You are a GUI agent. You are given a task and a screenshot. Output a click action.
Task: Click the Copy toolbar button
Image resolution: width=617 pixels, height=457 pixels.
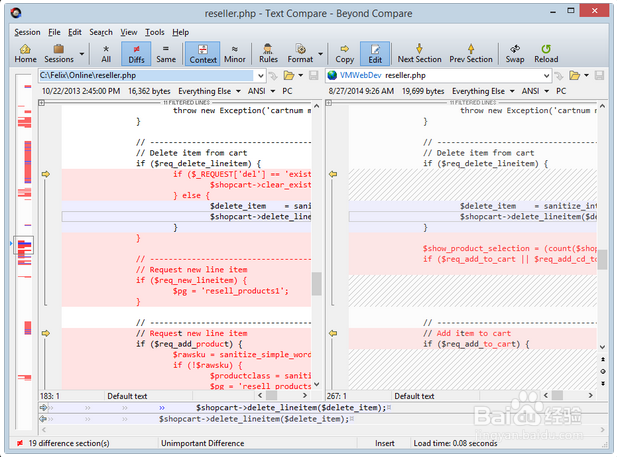tap(345, 54)
